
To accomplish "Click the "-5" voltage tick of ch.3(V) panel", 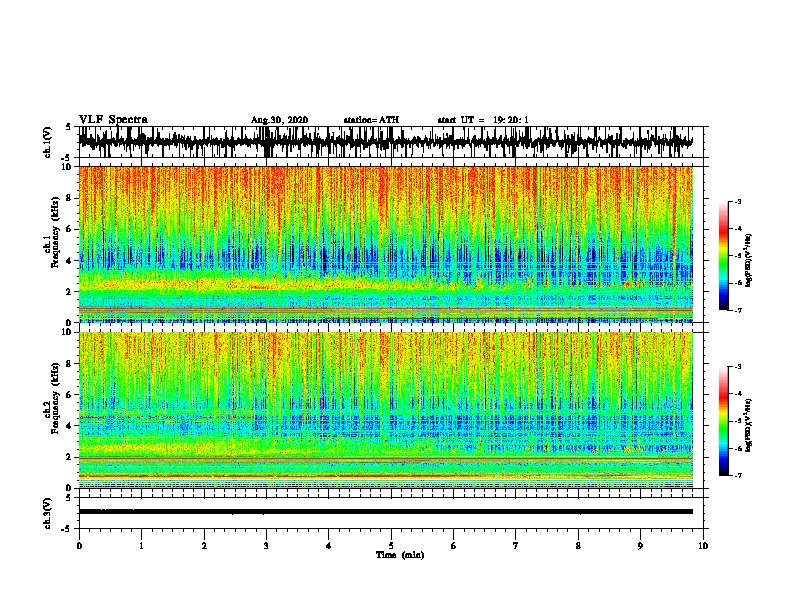I will coord(67,529).
